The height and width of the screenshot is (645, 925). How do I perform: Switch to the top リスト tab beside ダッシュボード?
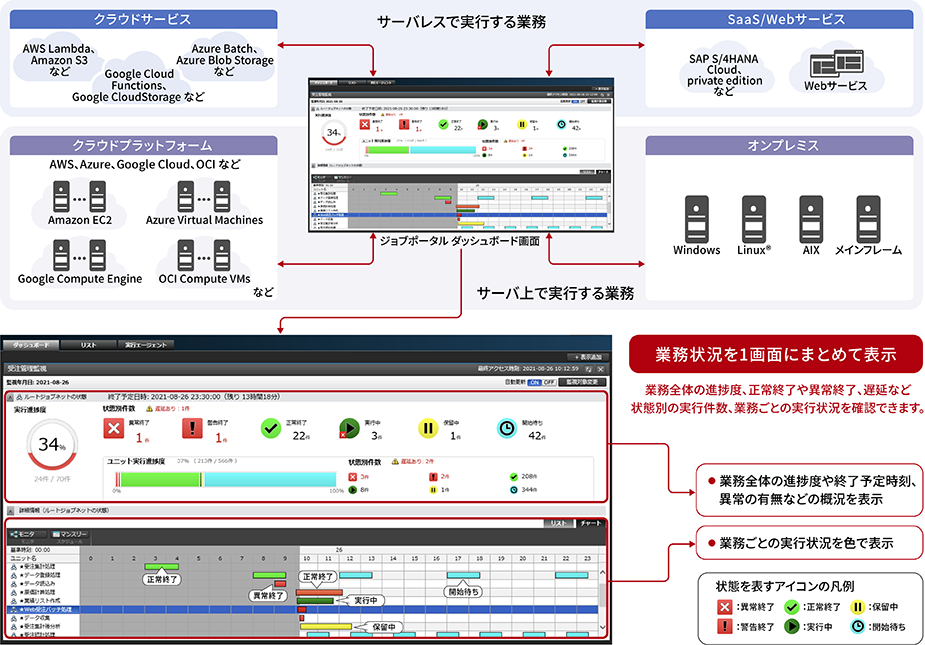tap(88, 345)
